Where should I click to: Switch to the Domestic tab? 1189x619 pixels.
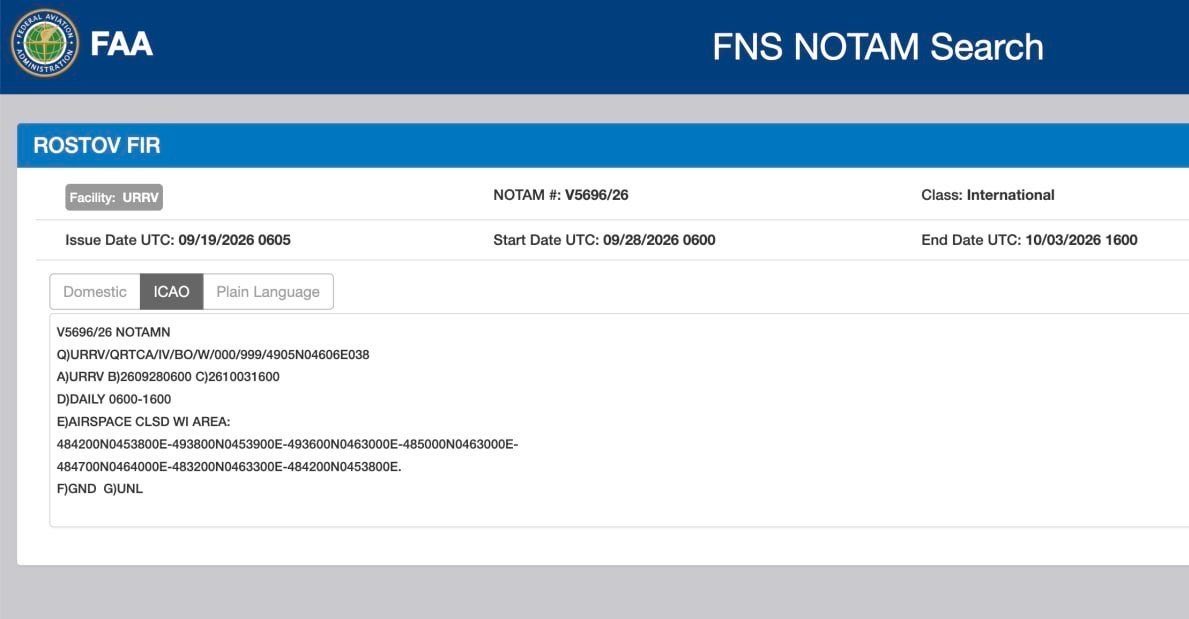(x=95, y=291)
